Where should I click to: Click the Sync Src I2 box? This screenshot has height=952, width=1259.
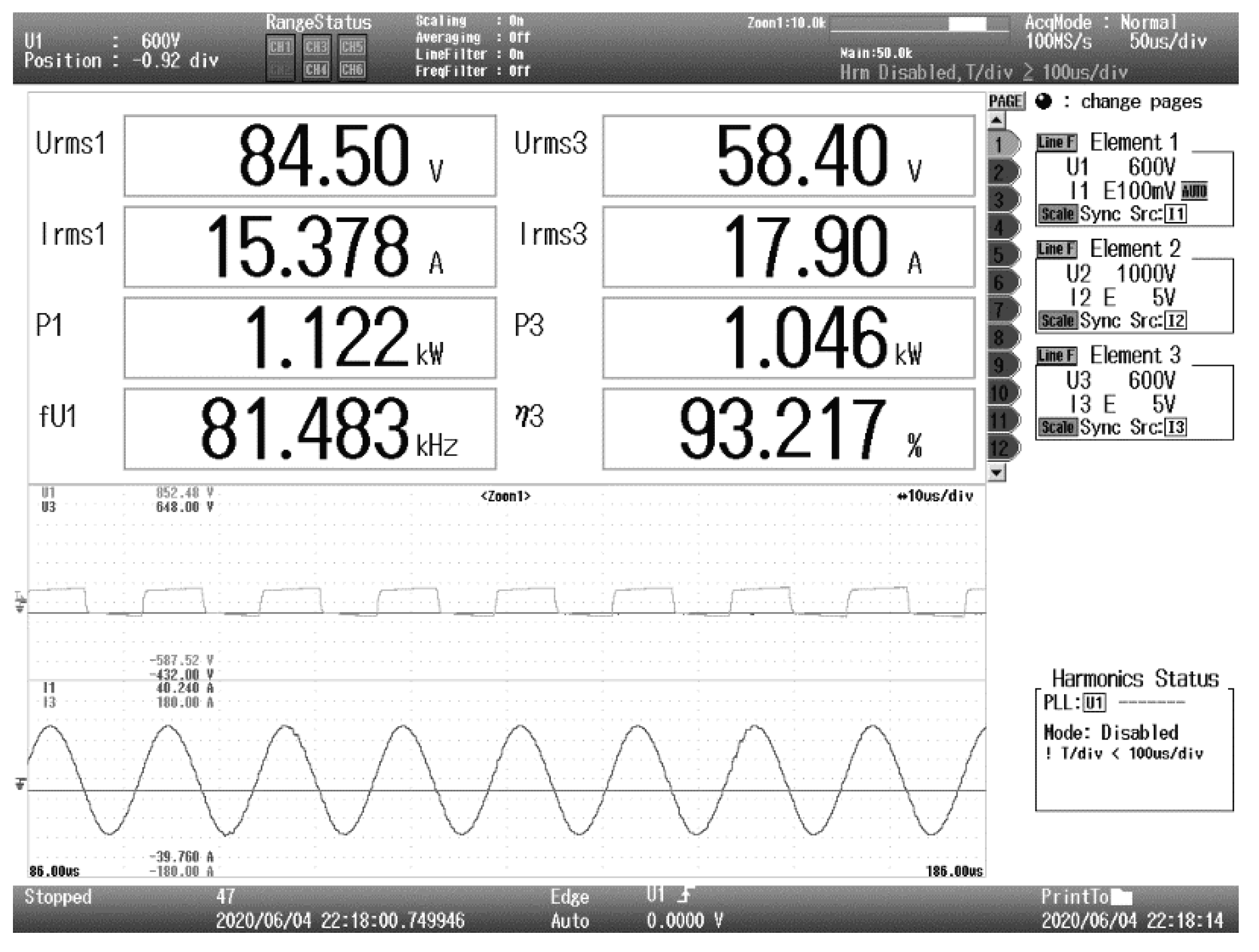[x=1176, y=321]
